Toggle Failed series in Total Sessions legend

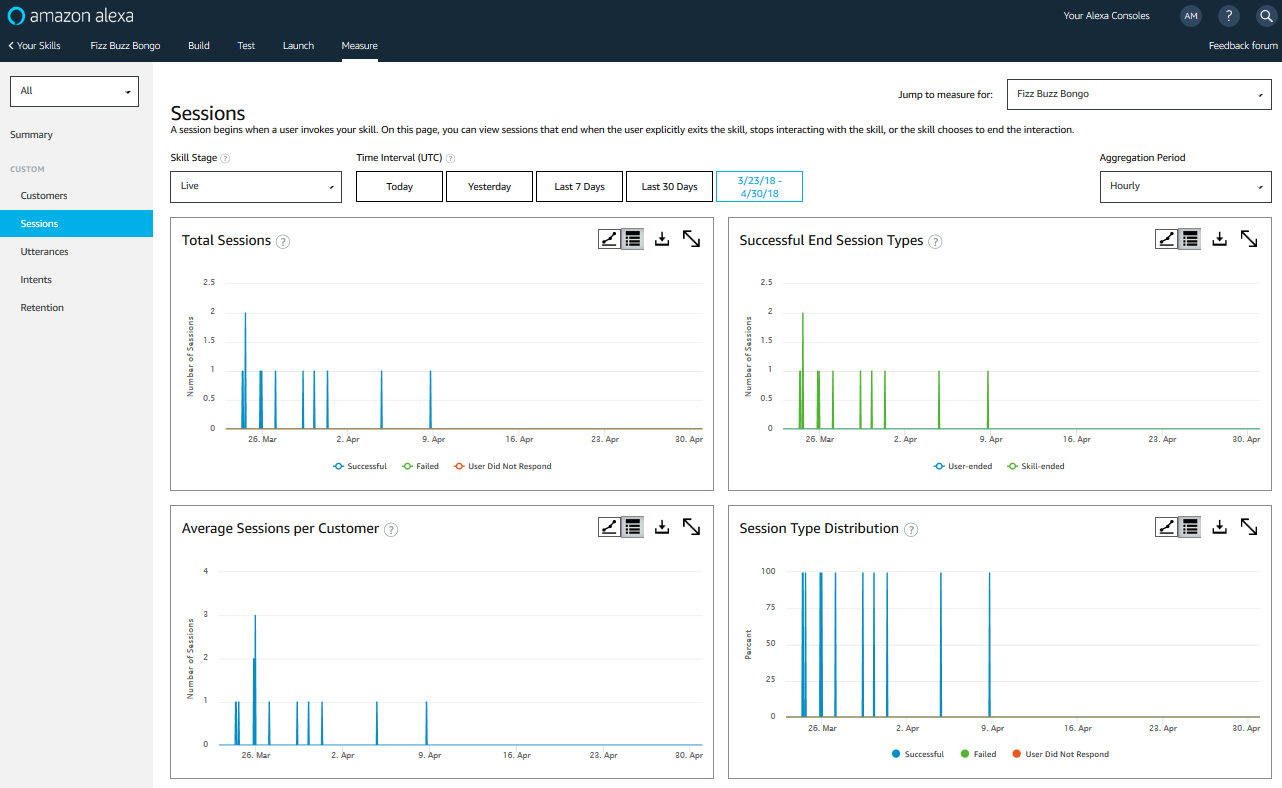420,466
